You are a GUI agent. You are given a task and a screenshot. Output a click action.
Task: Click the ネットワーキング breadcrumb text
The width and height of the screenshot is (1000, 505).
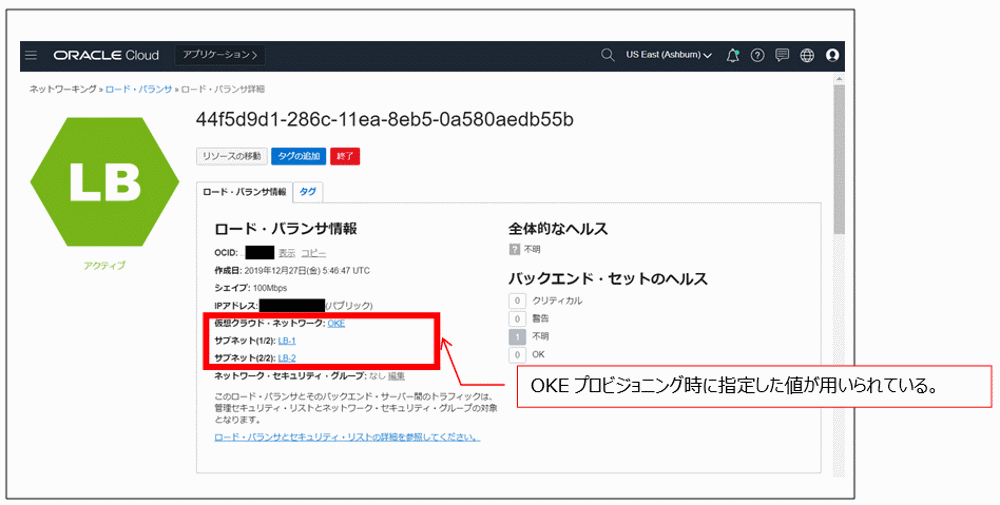point(62,89)
